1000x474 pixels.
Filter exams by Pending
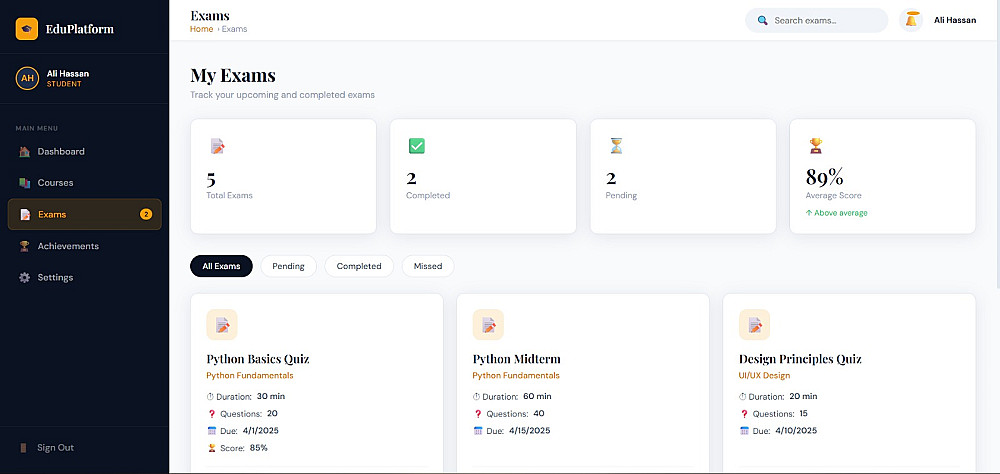tap(288, 266)
